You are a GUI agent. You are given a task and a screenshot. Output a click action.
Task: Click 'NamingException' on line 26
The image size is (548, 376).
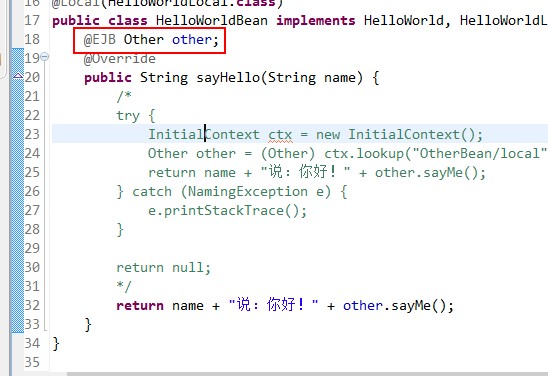[x=248, y=191]
